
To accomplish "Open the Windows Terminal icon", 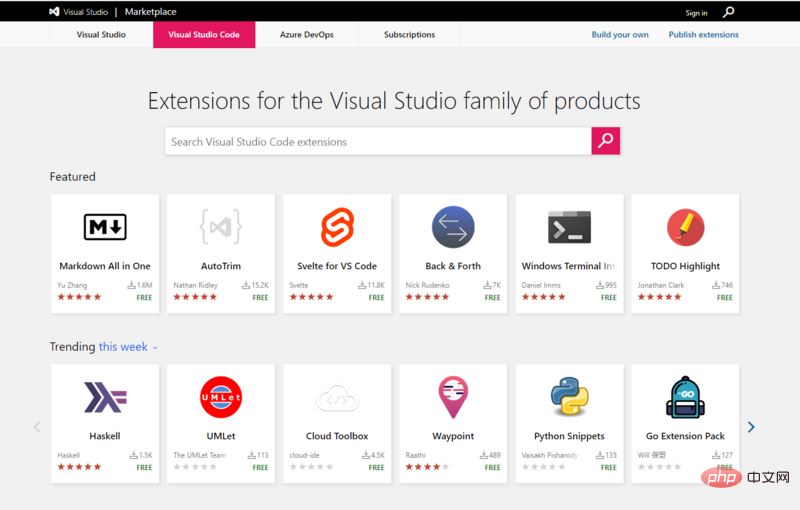I will [569, 227].
